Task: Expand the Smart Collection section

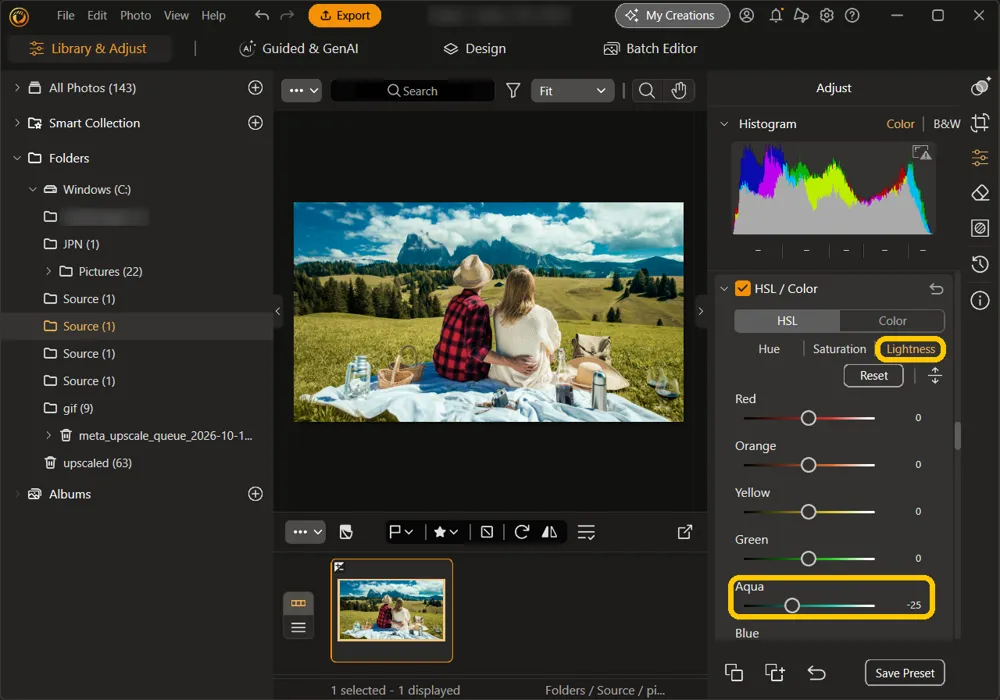Action: point(17,122)
